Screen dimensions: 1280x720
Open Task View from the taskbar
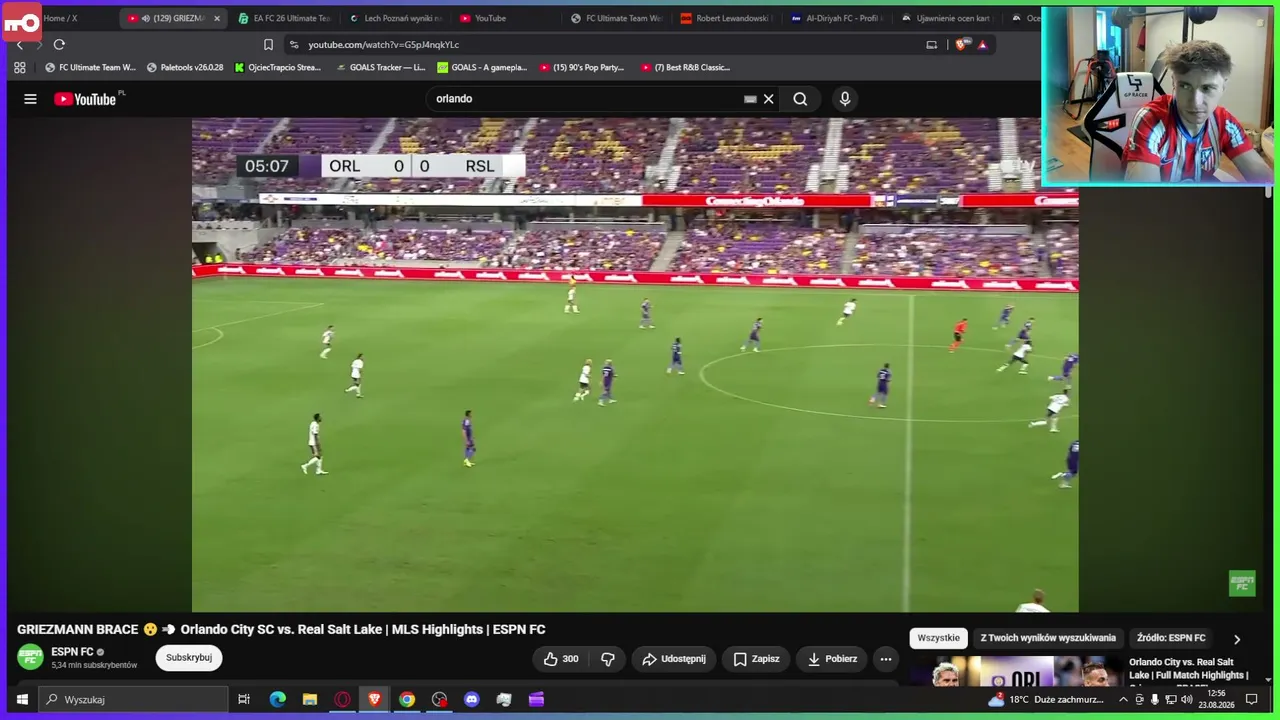coord(244,699)
